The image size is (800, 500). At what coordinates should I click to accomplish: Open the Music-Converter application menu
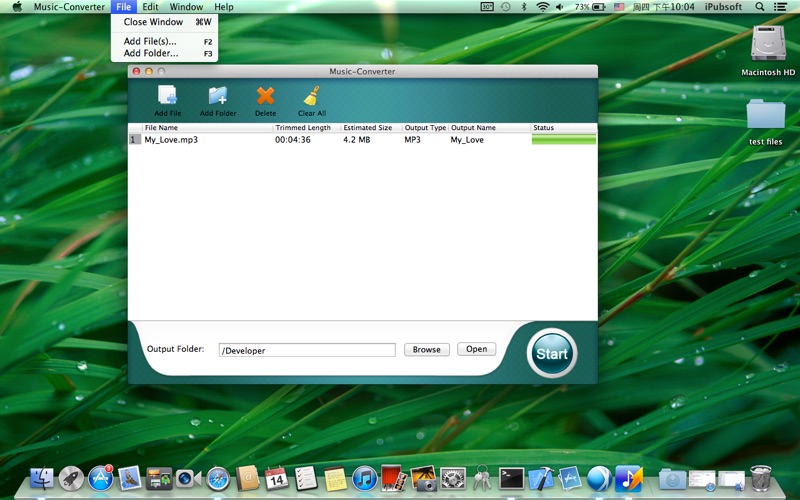tap(69, 7)
